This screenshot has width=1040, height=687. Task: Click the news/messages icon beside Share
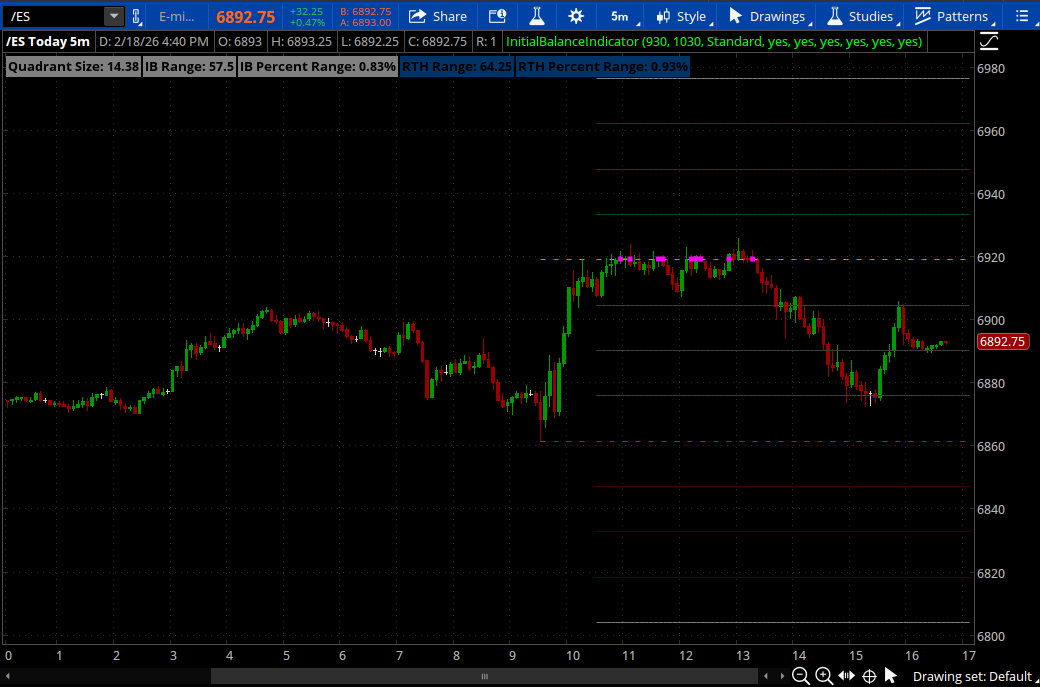[497, 16]
